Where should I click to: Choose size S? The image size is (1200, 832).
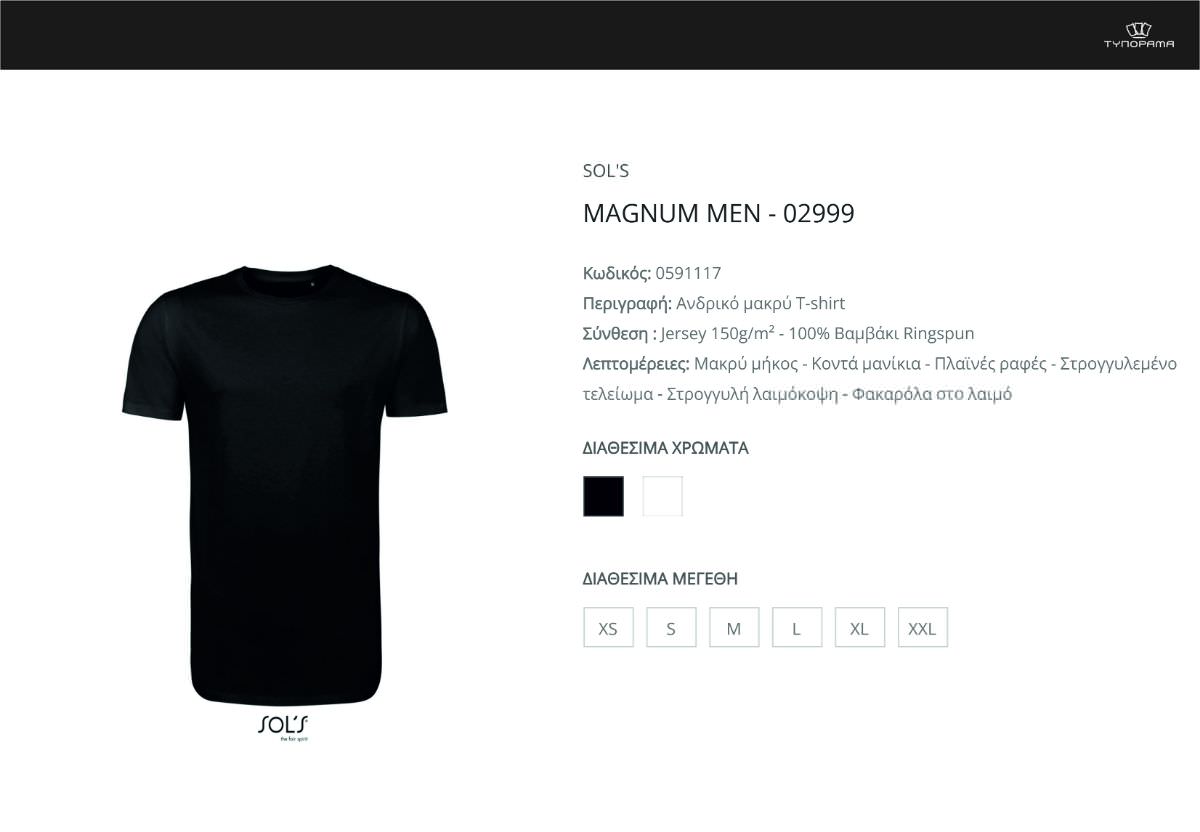(x=671, y=628)
